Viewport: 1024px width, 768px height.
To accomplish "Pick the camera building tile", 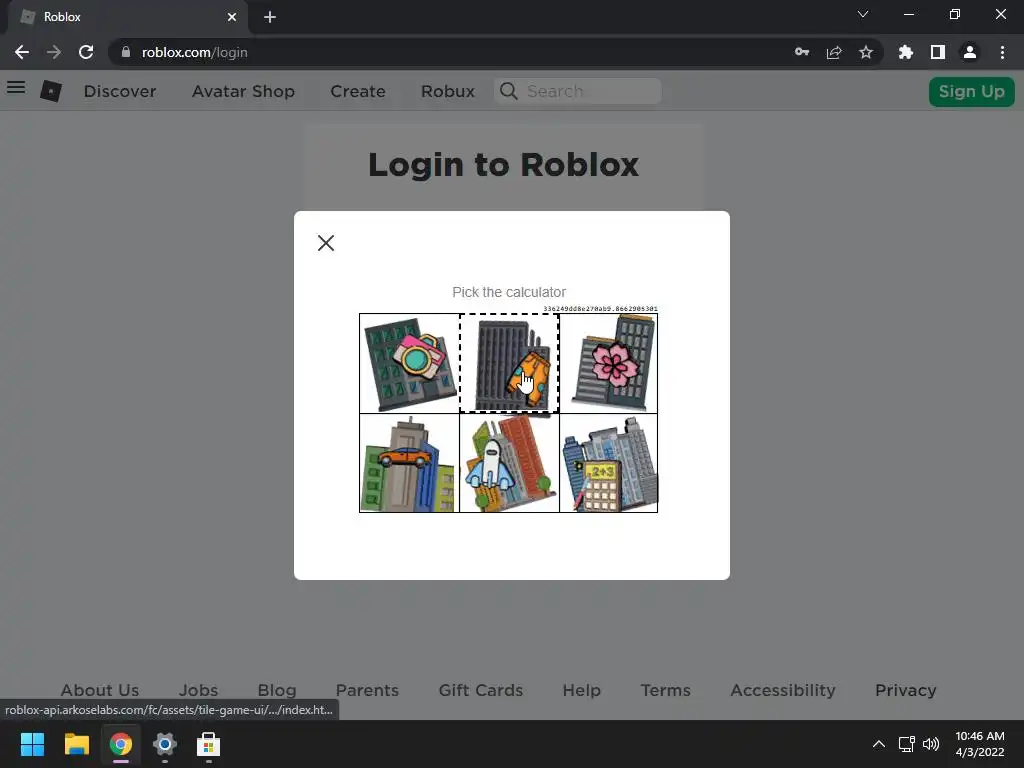I will [409, 363].
